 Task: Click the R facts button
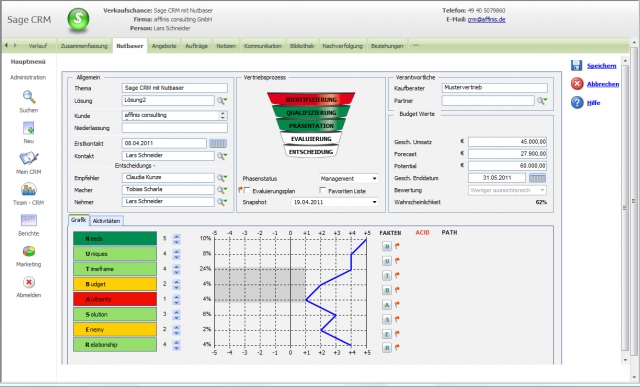387,348
